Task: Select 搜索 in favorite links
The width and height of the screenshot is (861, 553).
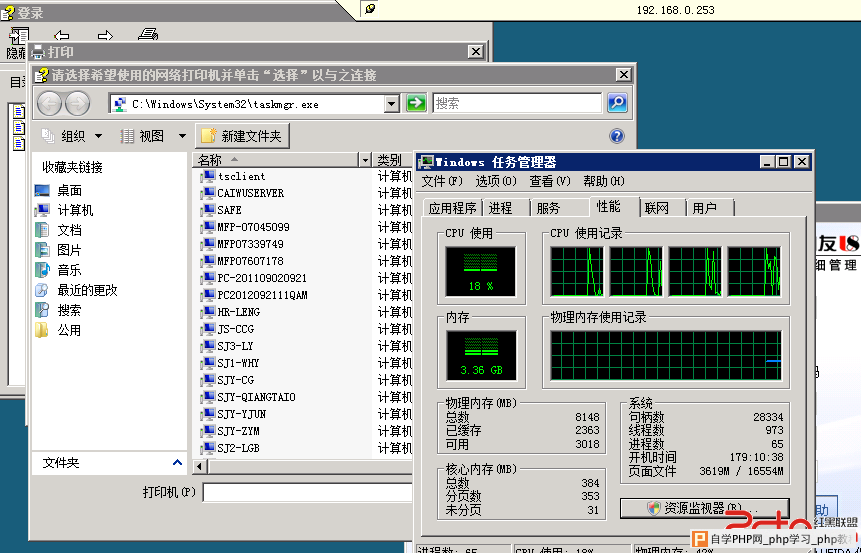Action: pyautogui.click(x=58, y=310)
